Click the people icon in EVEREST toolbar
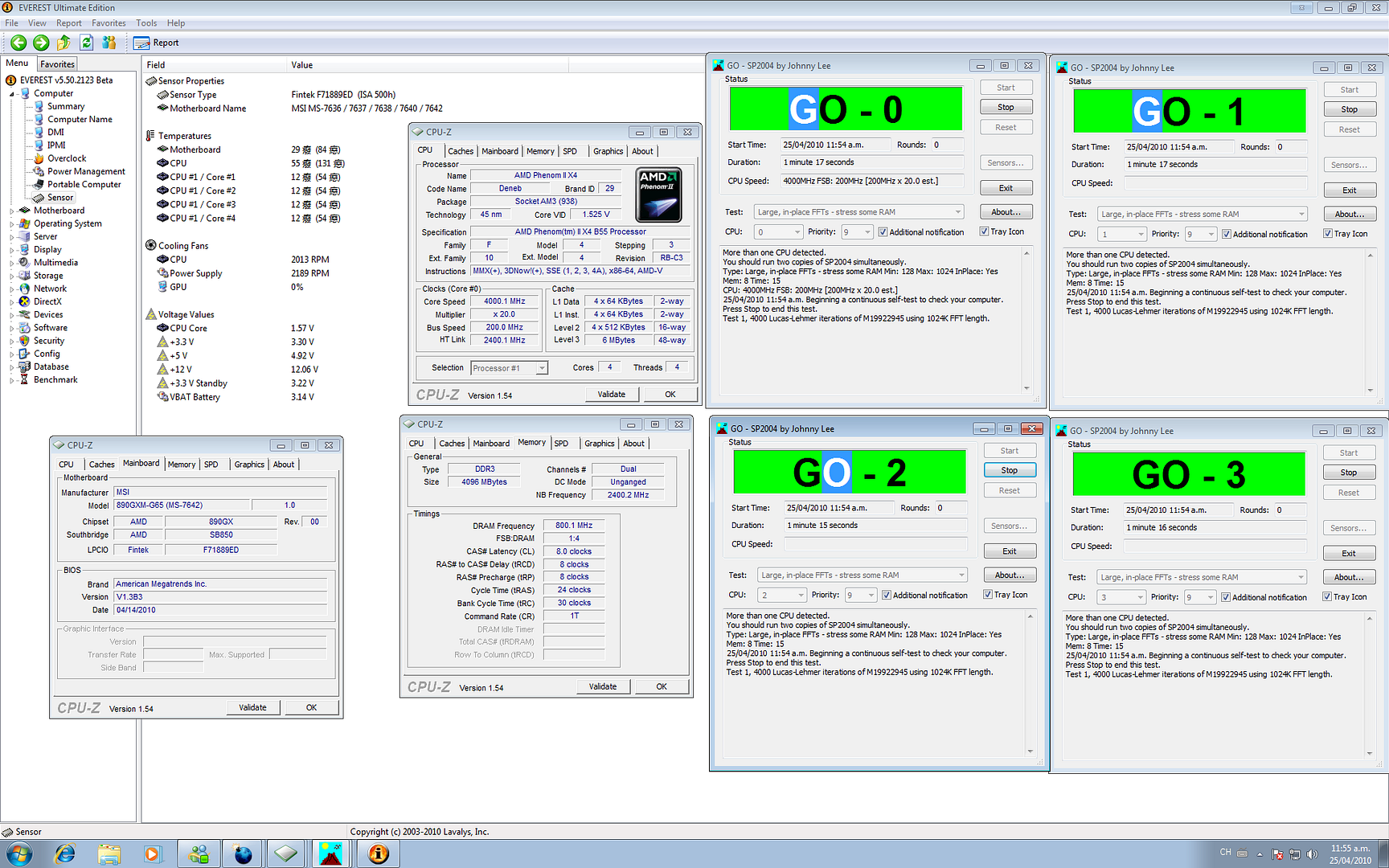 click(109, 43)
